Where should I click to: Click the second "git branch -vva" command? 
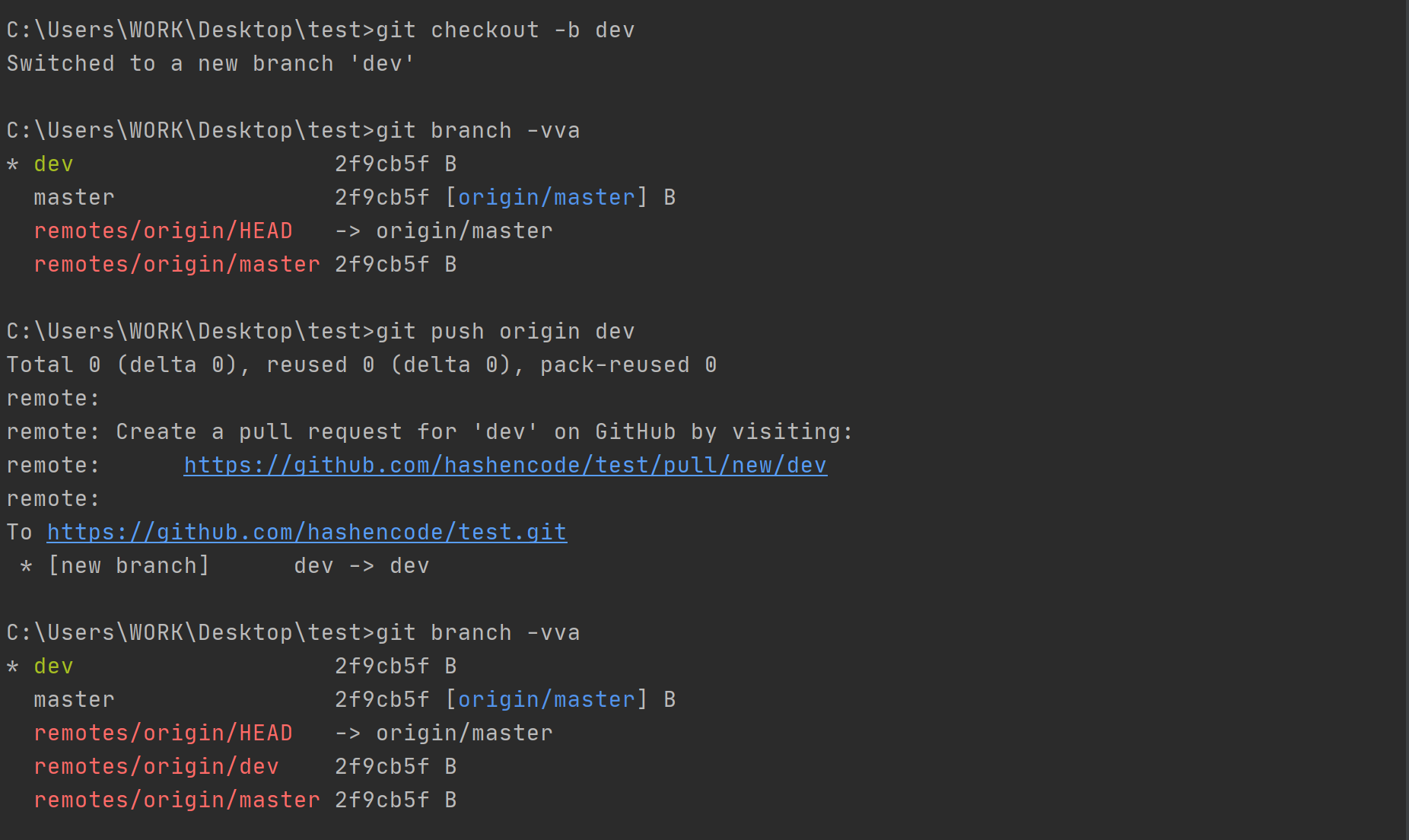[x=478, y=633]
